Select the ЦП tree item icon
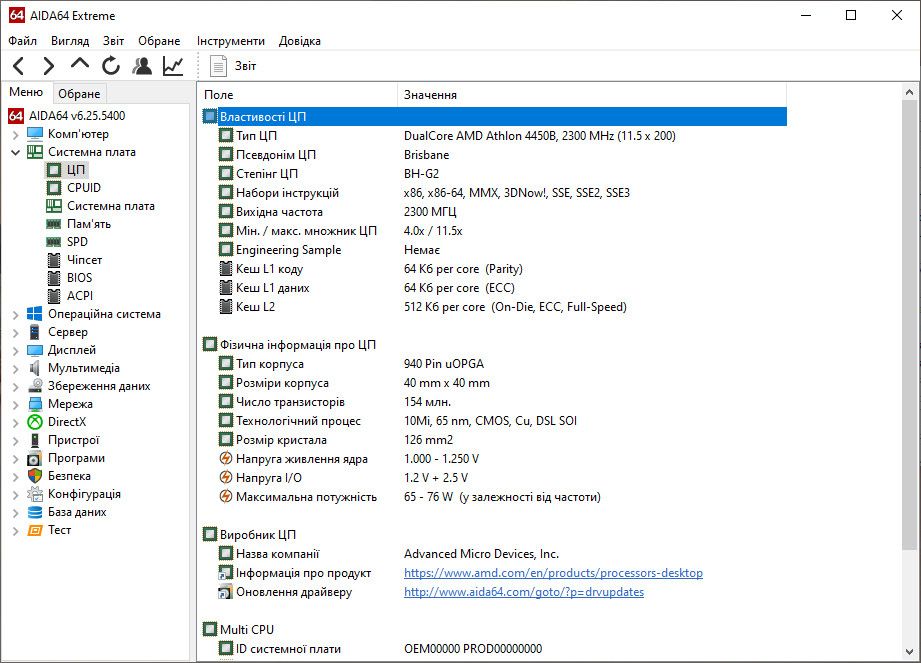The image size is (921, 663). [x=53, y=170]
